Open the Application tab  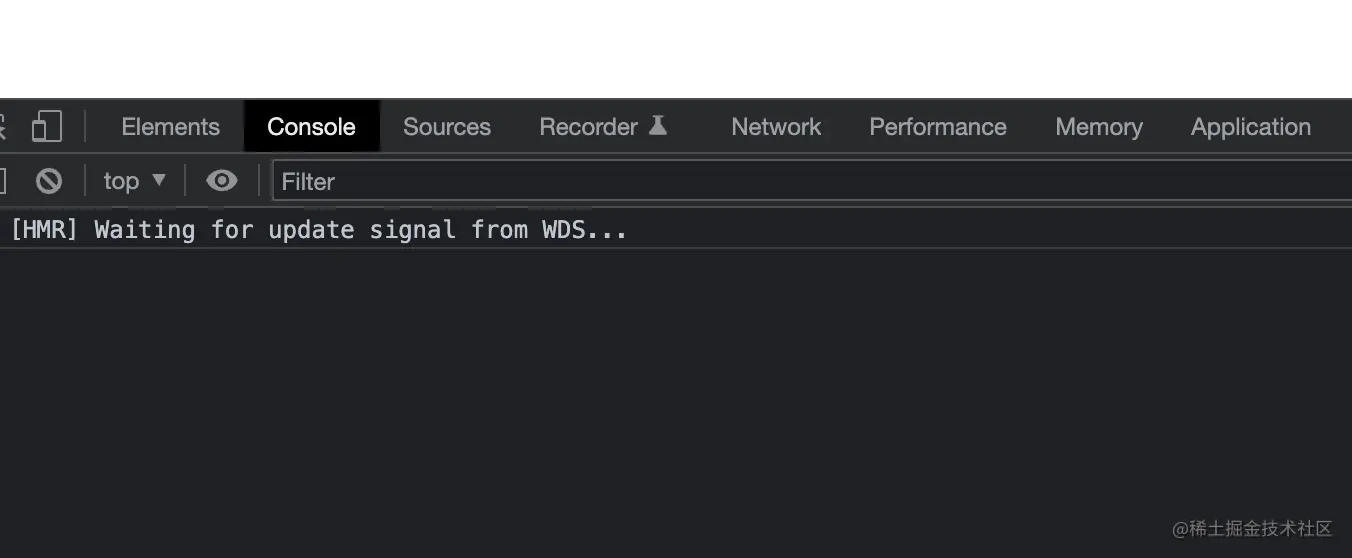[1250, 127]
